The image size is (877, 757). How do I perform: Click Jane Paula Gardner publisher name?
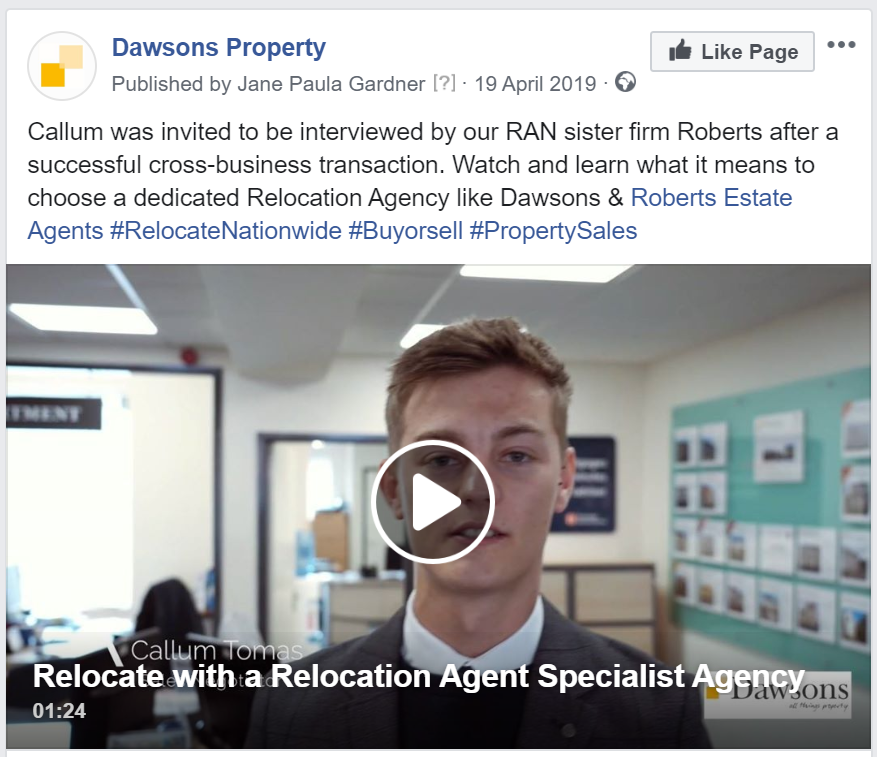coord(331,84)
